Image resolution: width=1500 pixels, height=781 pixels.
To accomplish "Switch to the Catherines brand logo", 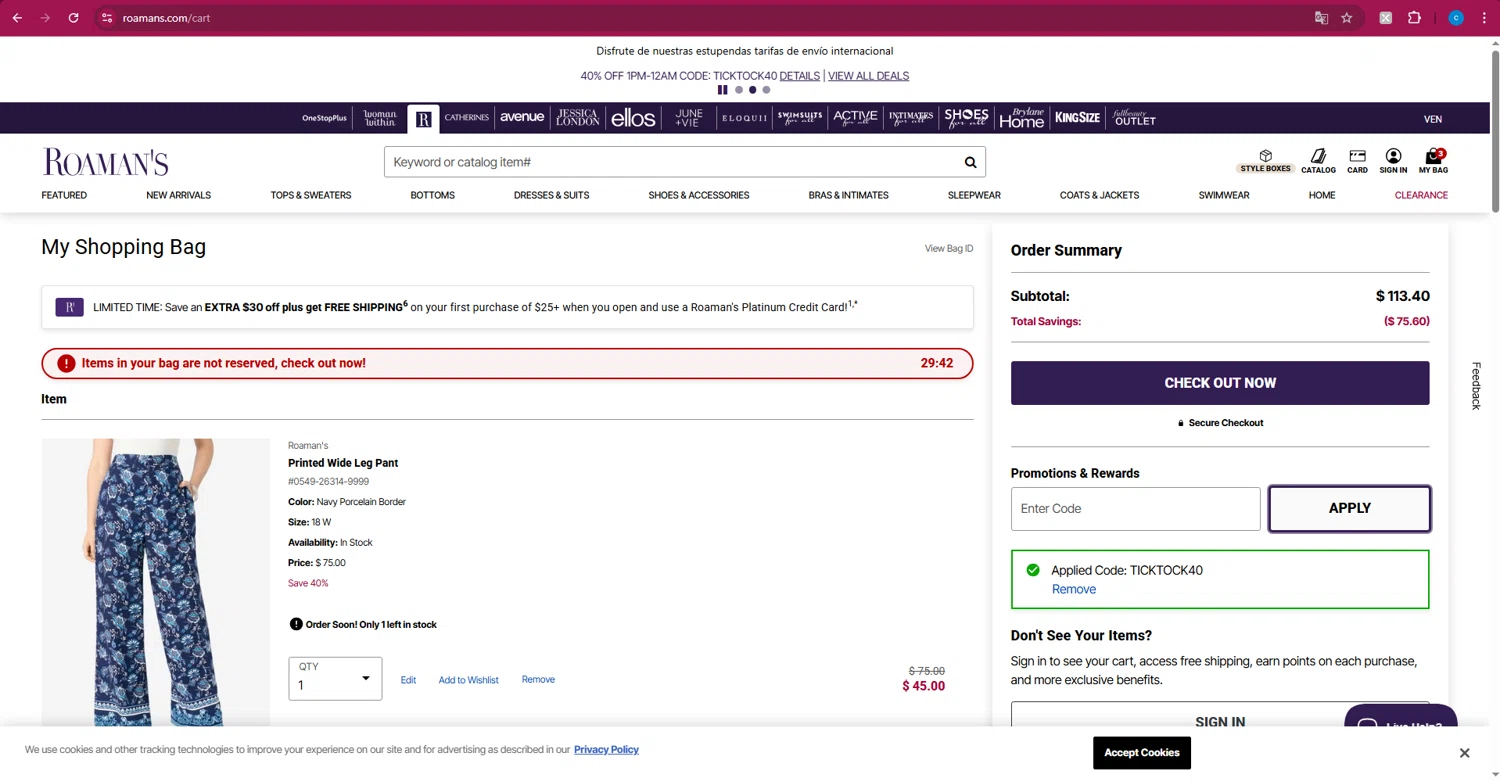I will [x=467, y=118].
